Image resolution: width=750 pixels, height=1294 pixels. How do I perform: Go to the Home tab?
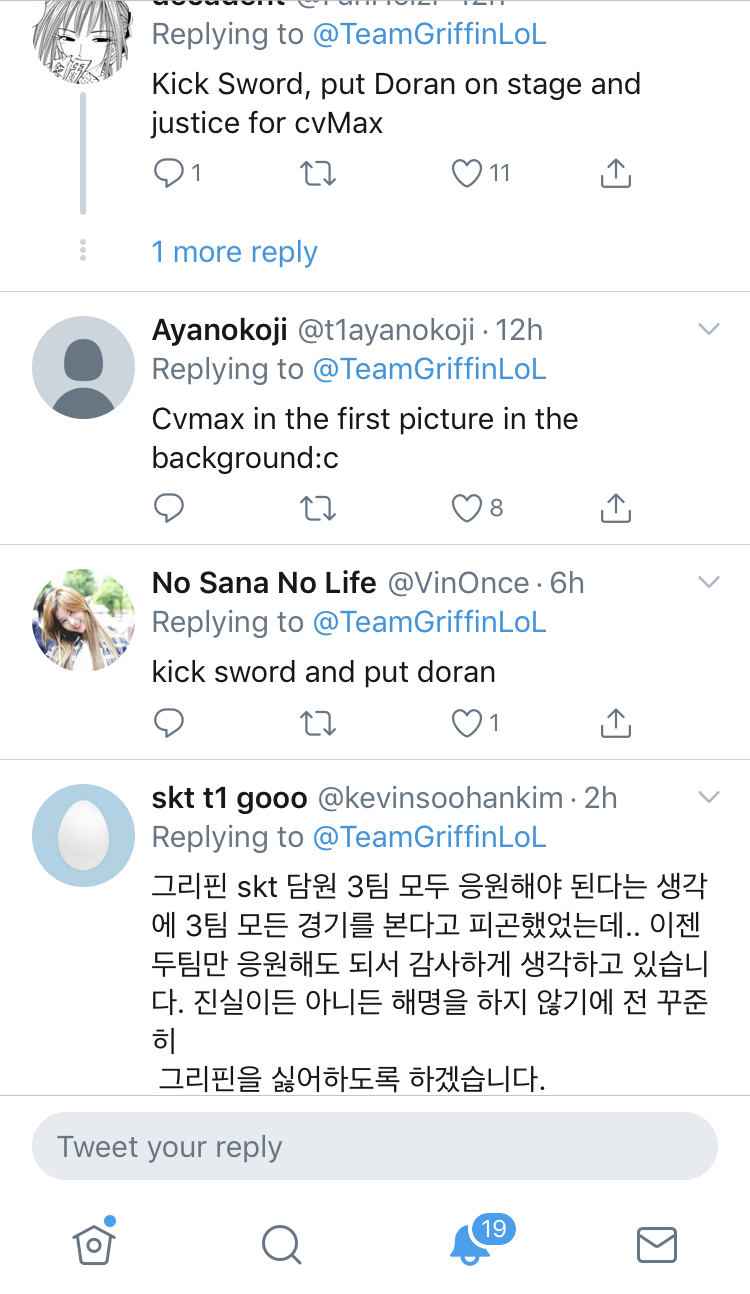(93, 1244)
